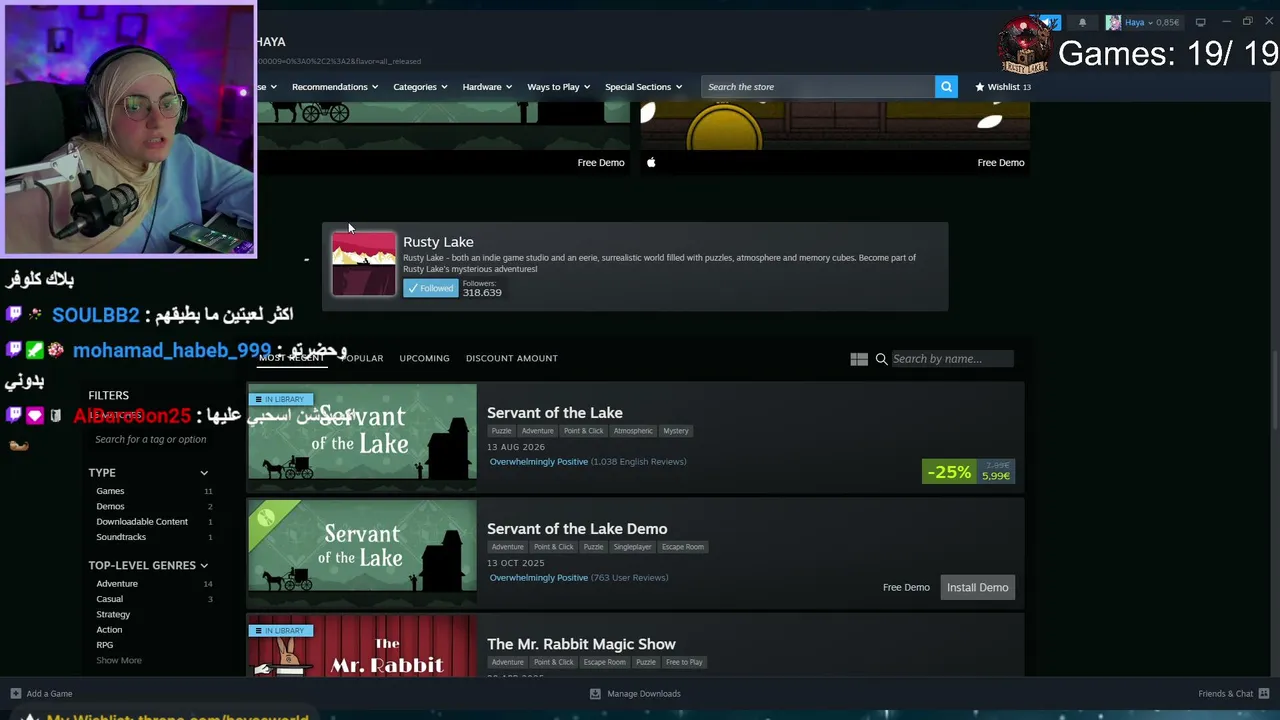Click Overwhelmingly Positive on Servant of the Lake Demo

(539, 578)
